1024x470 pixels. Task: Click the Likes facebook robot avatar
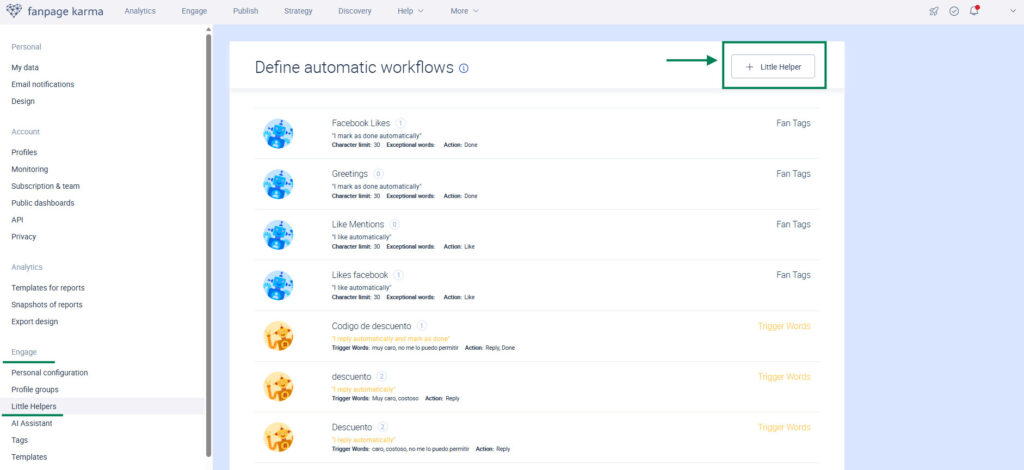point(278,285)
